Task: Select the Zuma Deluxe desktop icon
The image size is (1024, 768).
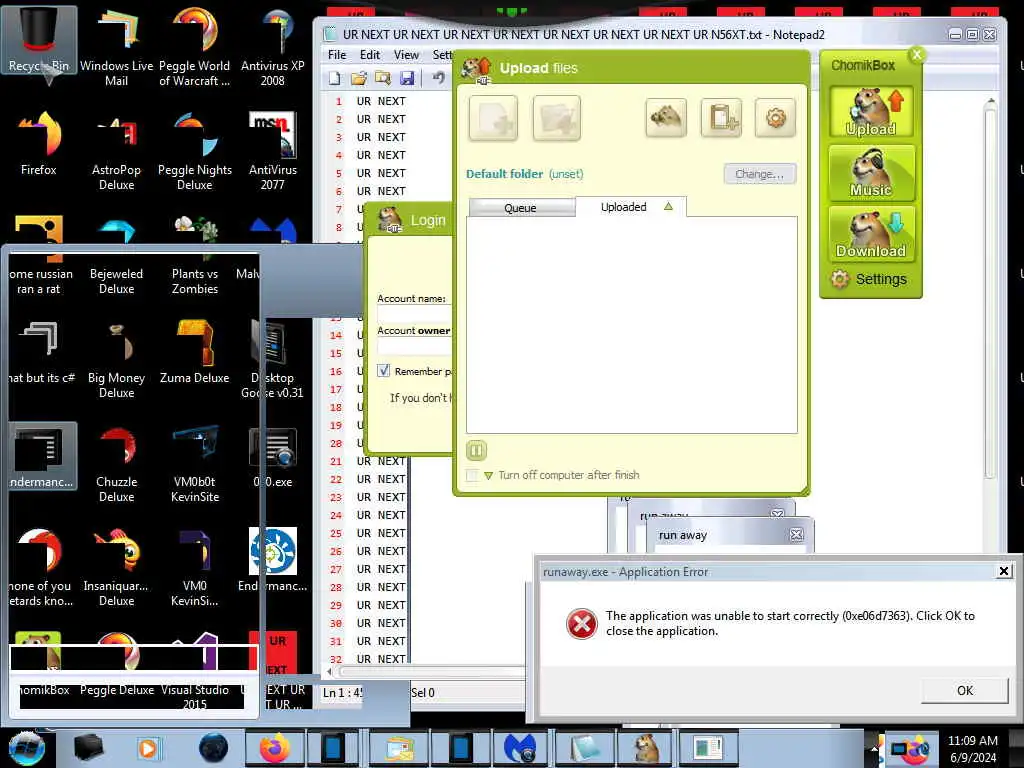Action: 195,353
